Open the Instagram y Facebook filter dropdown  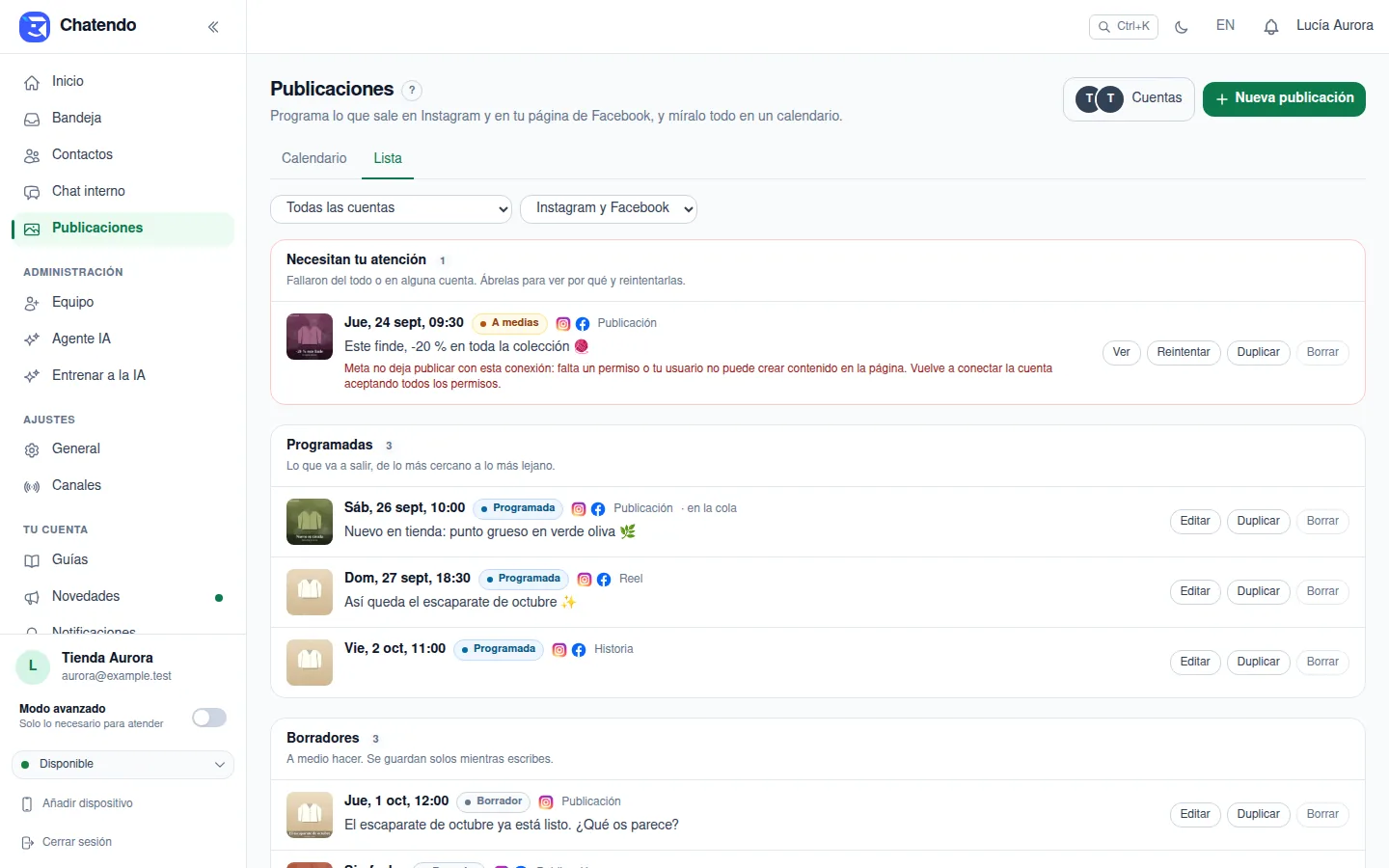[609, 208]
